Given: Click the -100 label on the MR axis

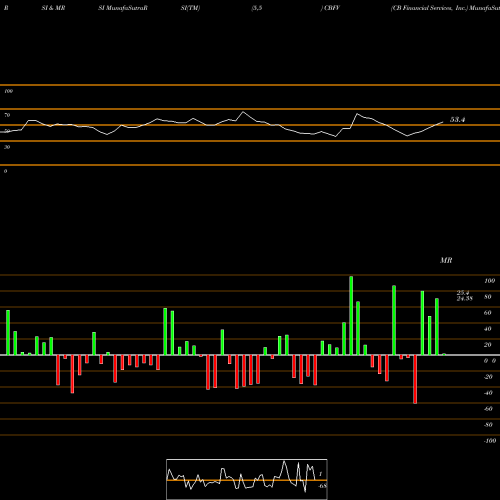Looking at the screenshot, I should click(489, 441).
